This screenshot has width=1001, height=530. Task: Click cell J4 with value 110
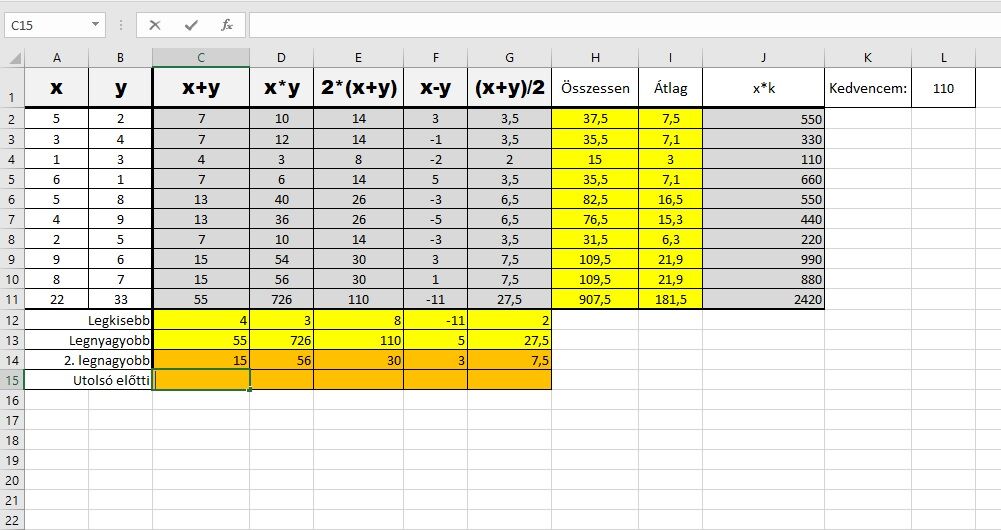764,159
